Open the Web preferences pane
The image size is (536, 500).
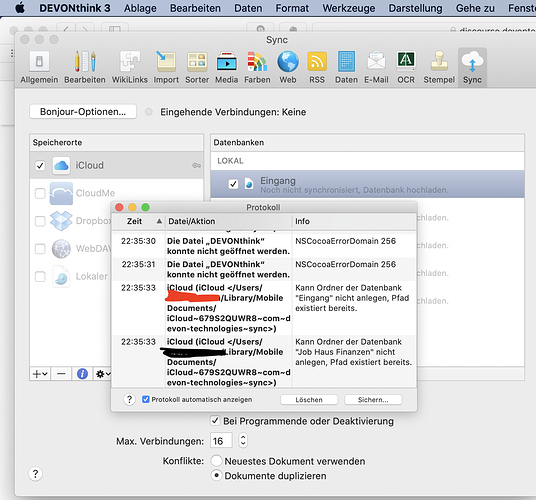click(288, 68)
